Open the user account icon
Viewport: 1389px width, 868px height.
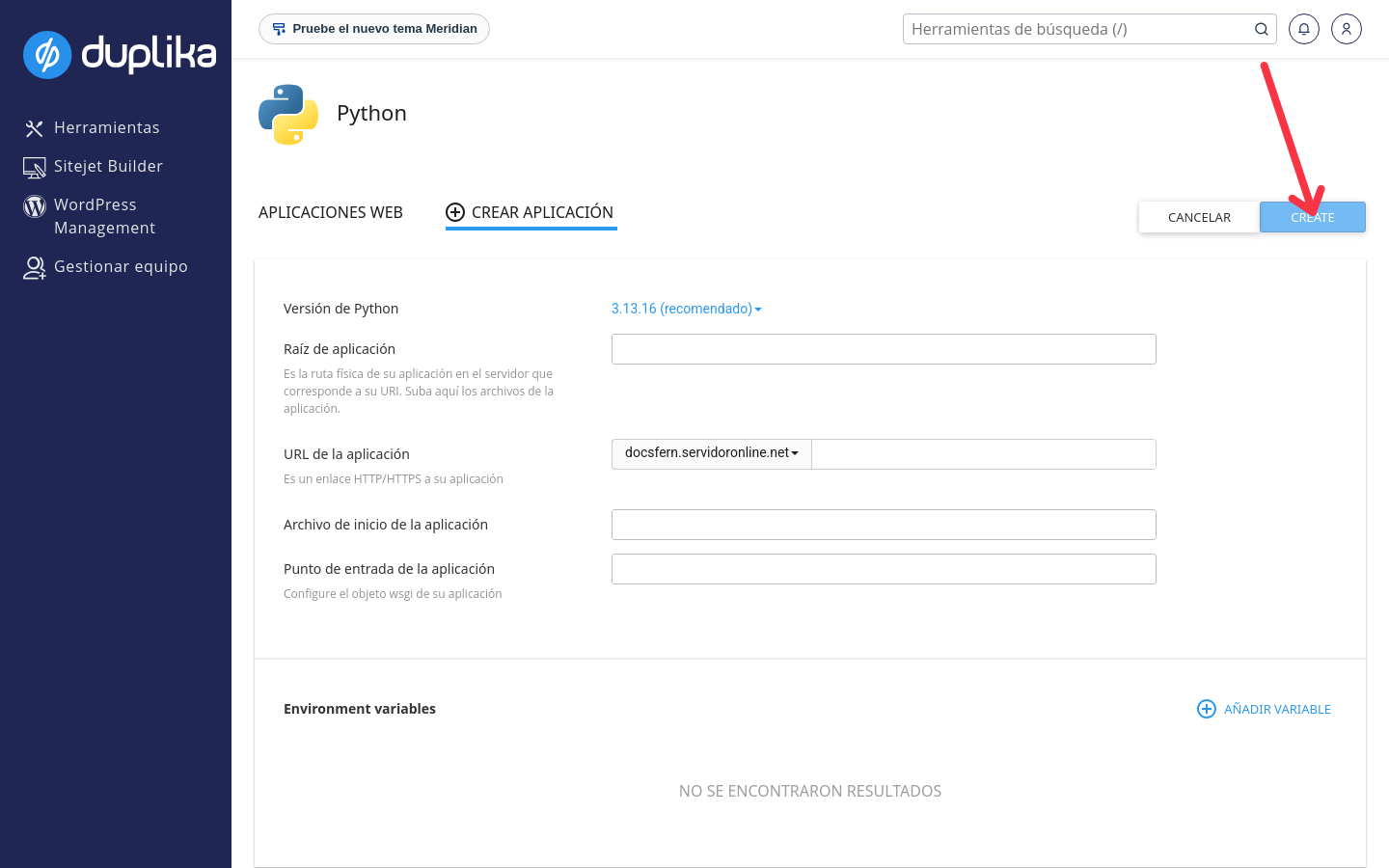click(1347, 29)
